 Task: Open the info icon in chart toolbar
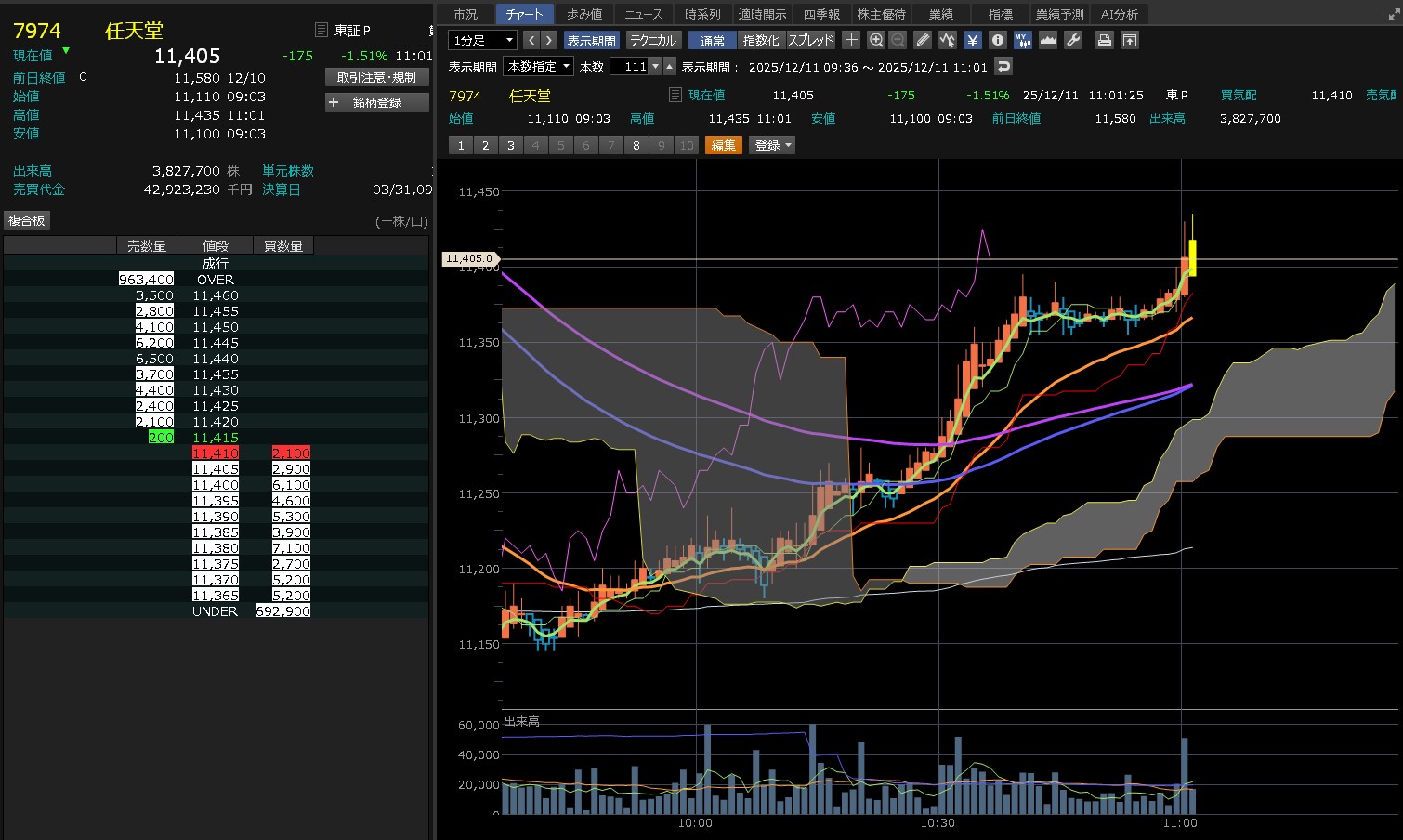tap(997, 40)
